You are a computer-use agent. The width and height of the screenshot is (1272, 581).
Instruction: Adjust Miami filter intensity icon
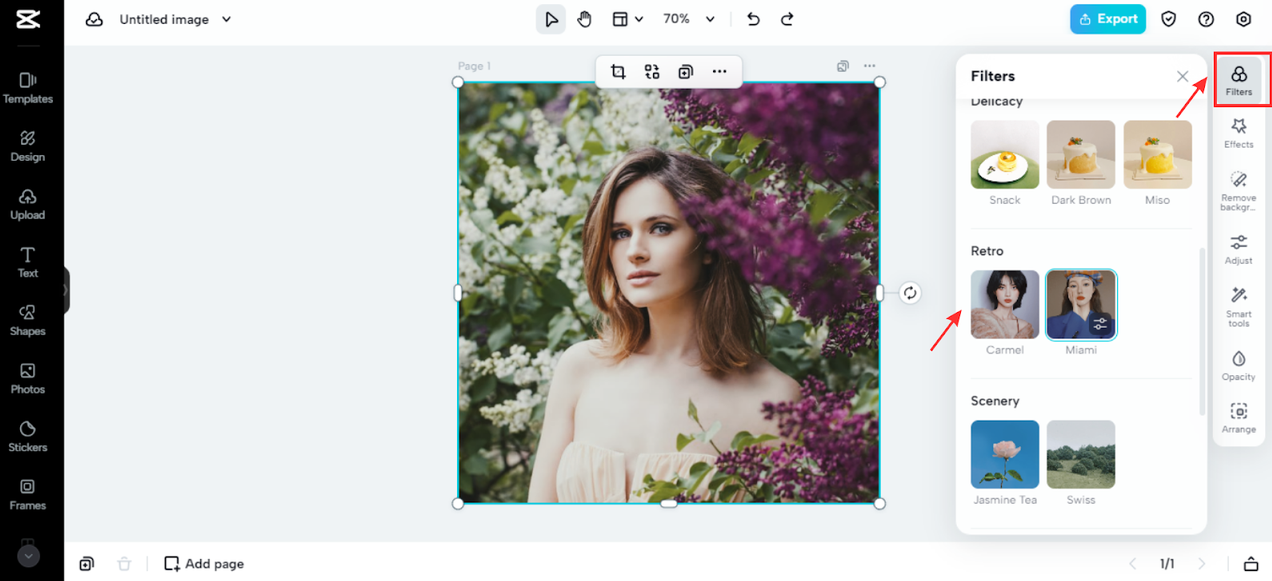pos(1101,324)
